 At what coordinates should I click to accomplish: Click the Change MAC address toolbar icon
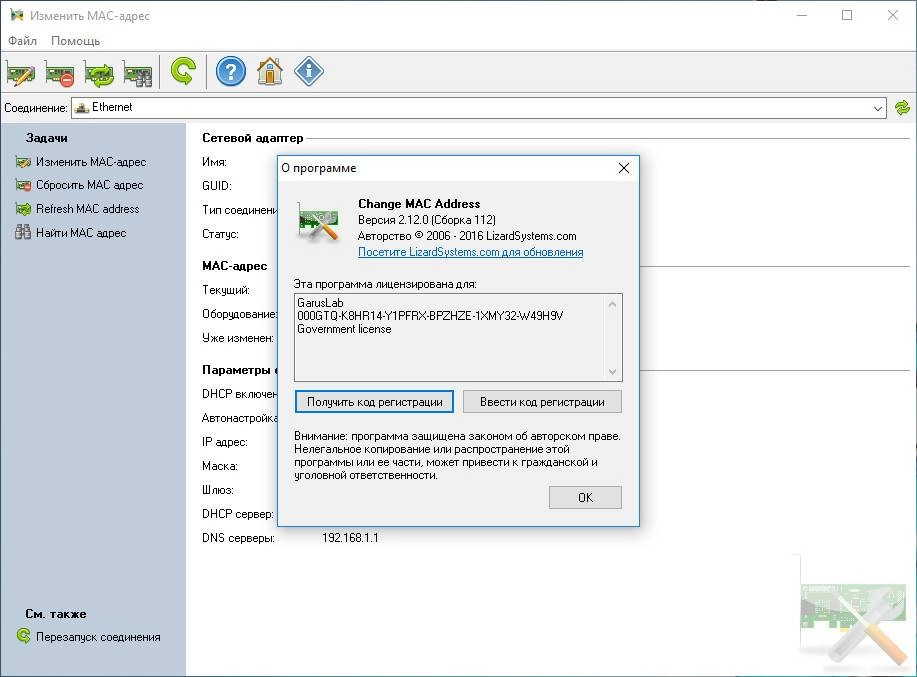[x=21, y=72]
